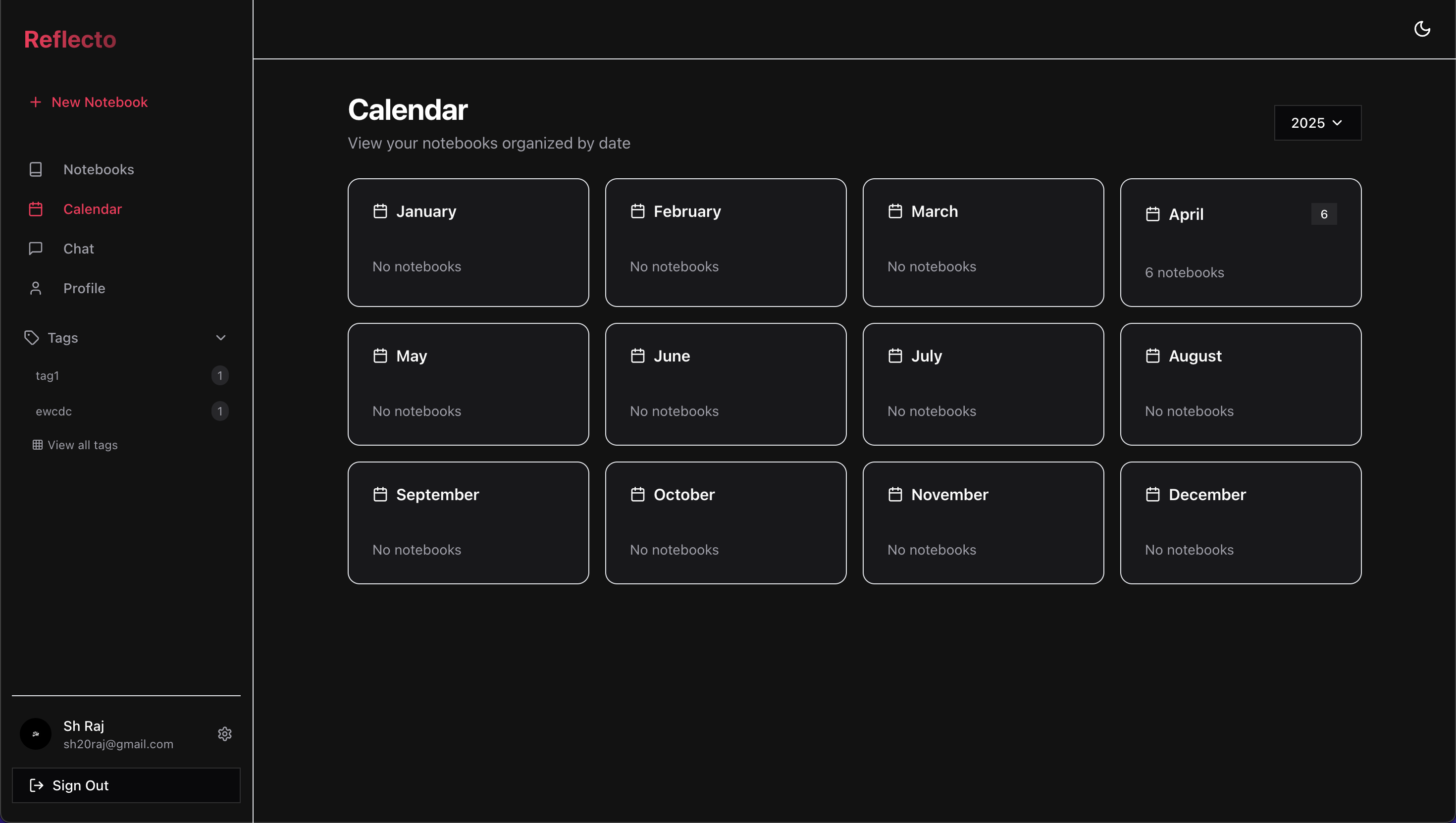Select the tag1 tag
This screenshot has width=1456, height=823.
(x=48, y=376)
